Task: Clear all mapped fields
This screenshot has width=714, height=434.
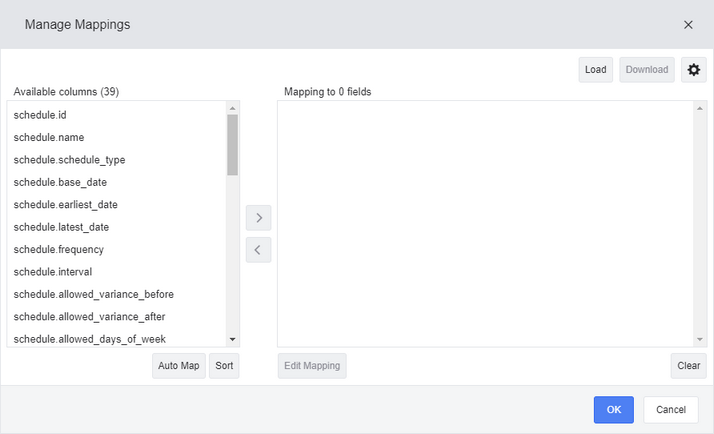Action: 688,366
